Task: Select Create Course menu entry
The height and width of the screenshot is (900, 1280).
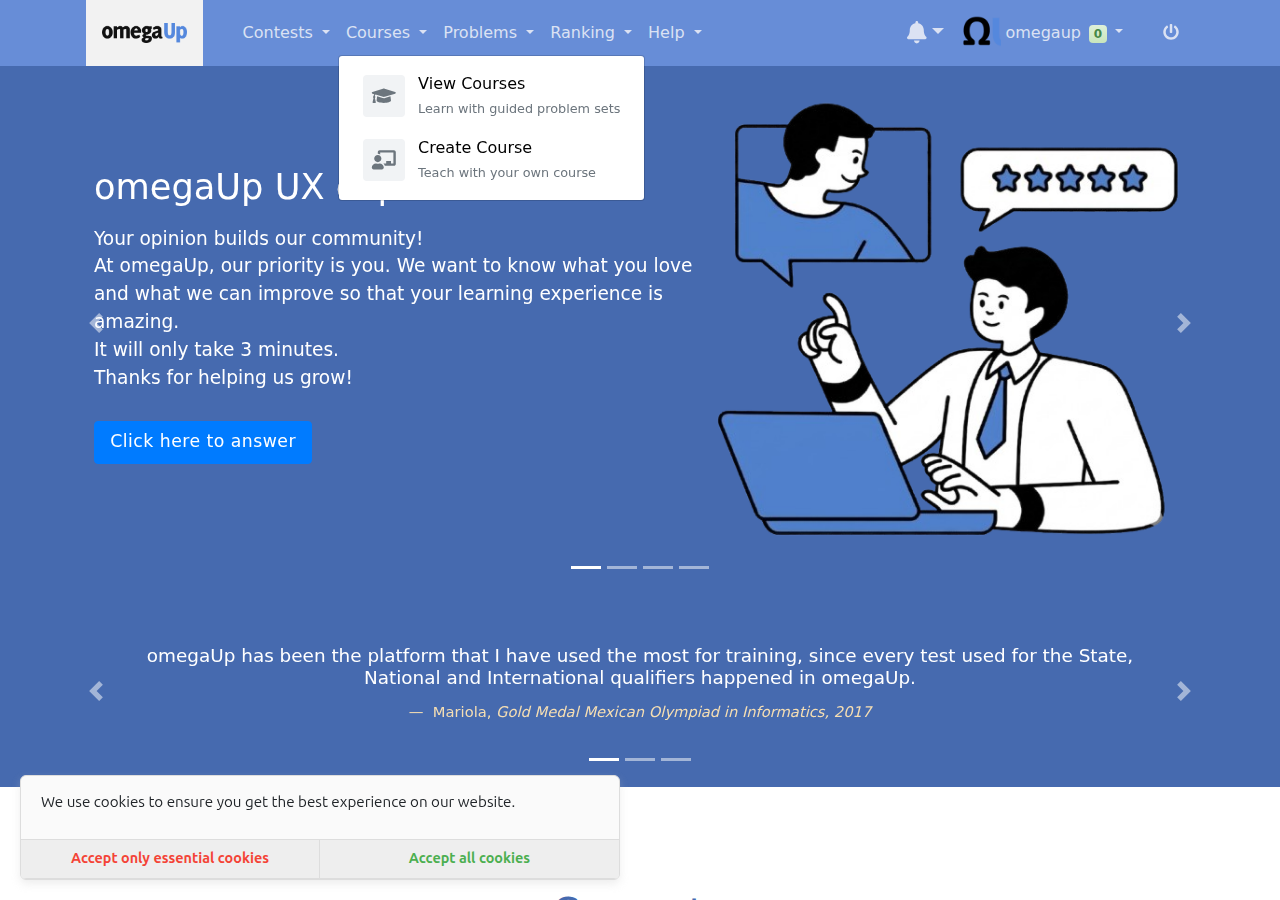Action: click(x=492, y=160)
